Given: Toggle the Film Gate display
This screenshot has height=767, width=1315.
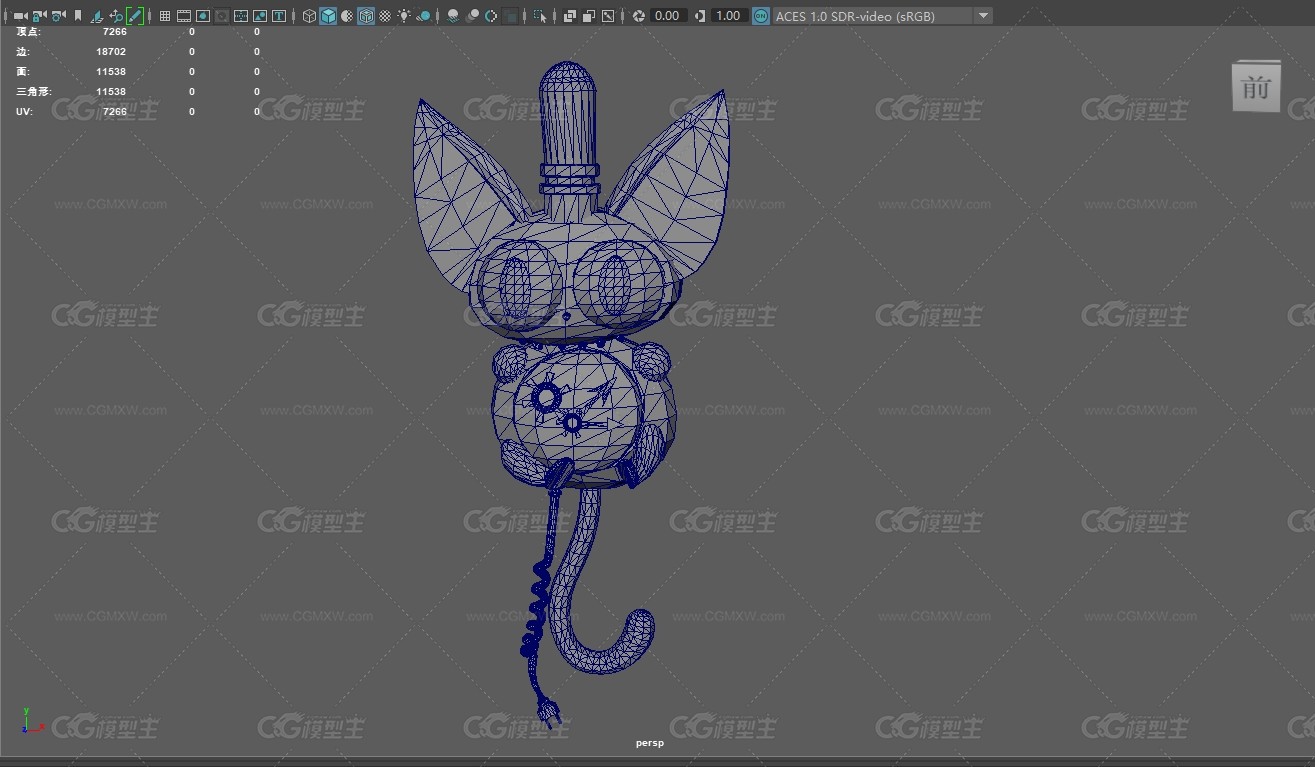Looking at the screenshot, I should (x=184, y=16).
